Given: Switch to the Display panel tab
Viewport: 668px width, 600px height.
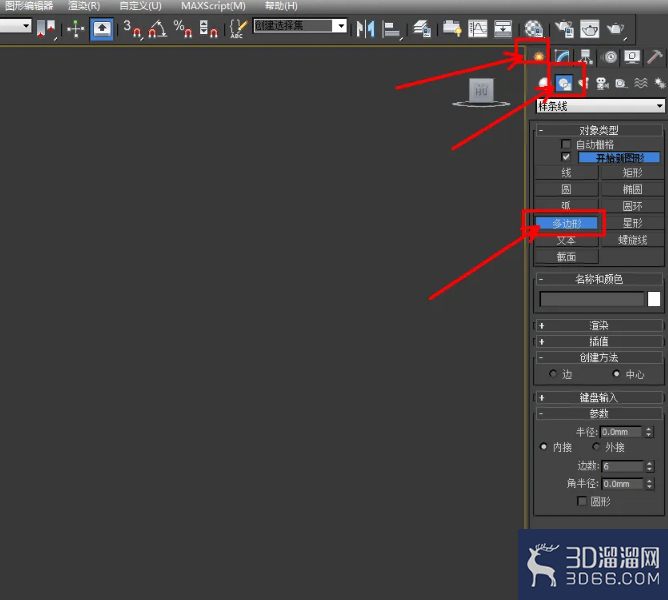Looking at the screenshot, I should (x=632, y=56).
